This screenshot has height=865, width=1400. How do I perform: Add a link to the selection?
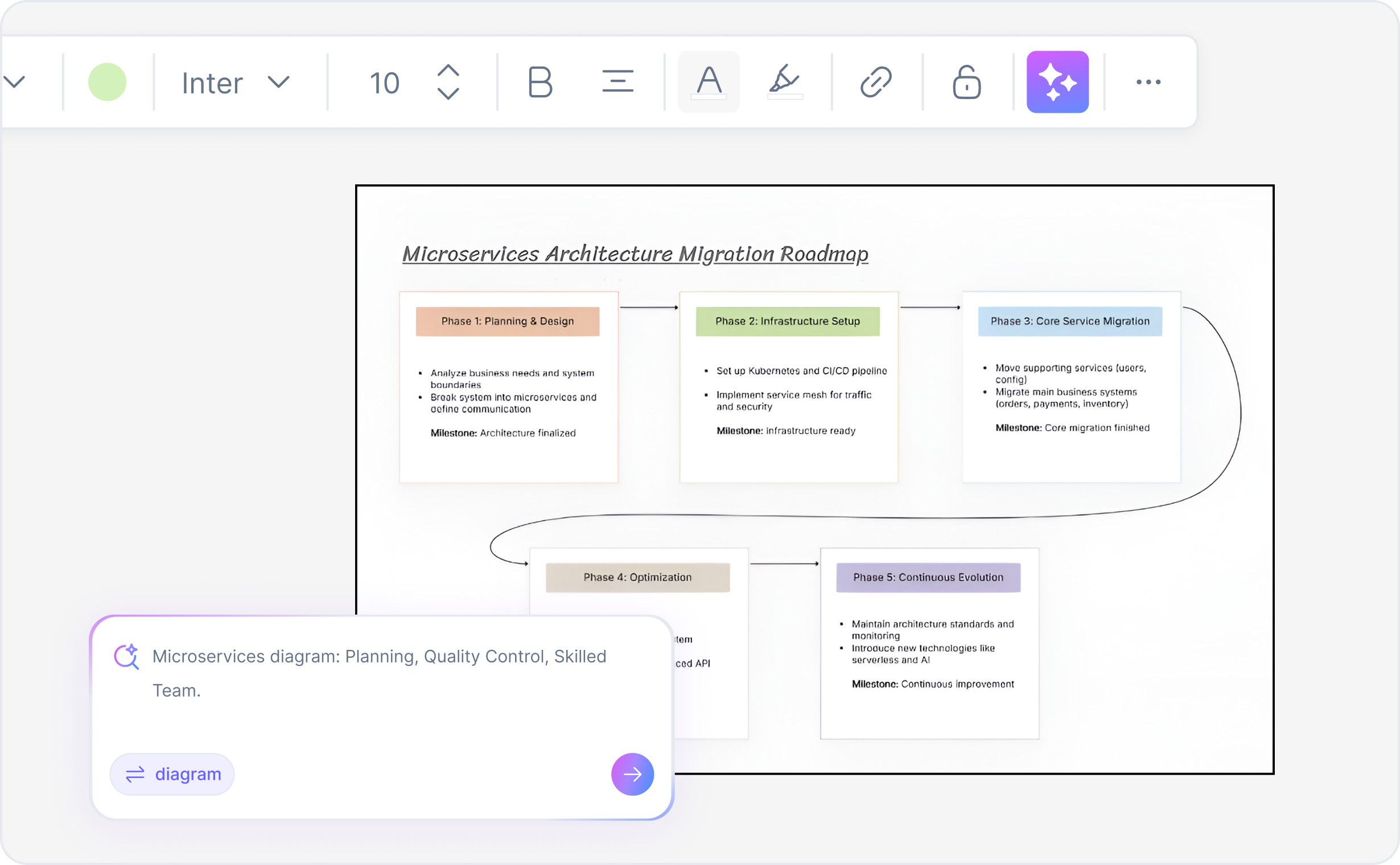pos(876,82)
